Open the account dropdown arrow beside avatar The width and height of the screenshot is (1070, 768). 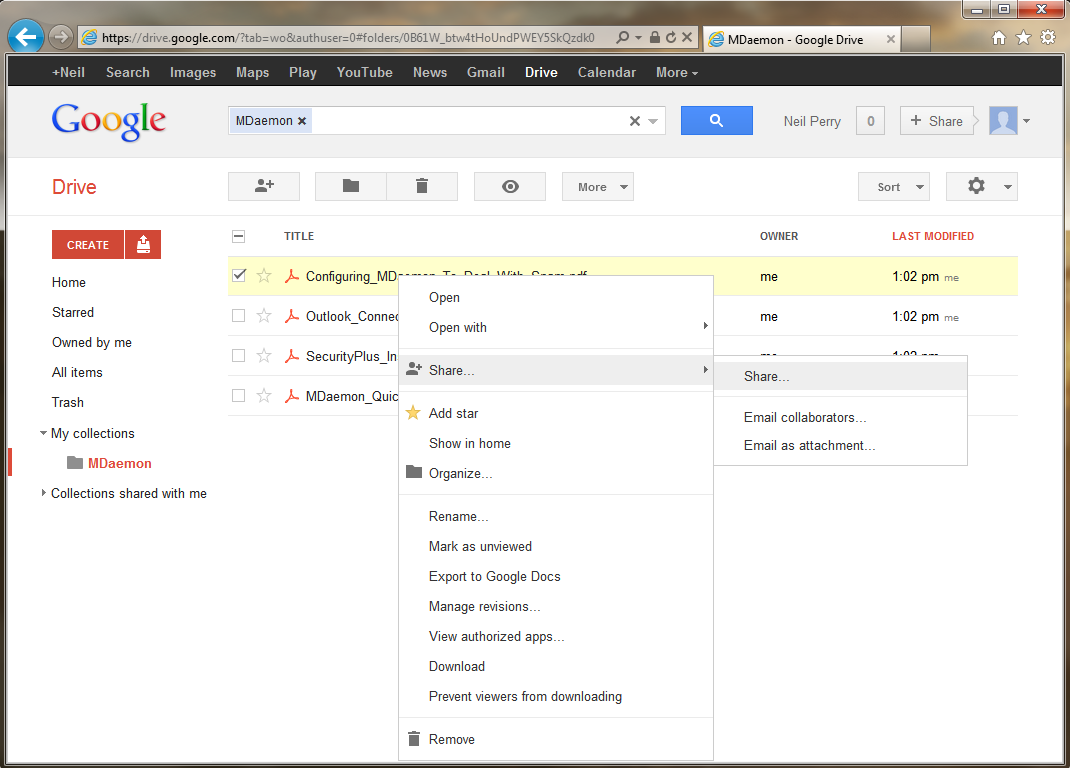1026,121
